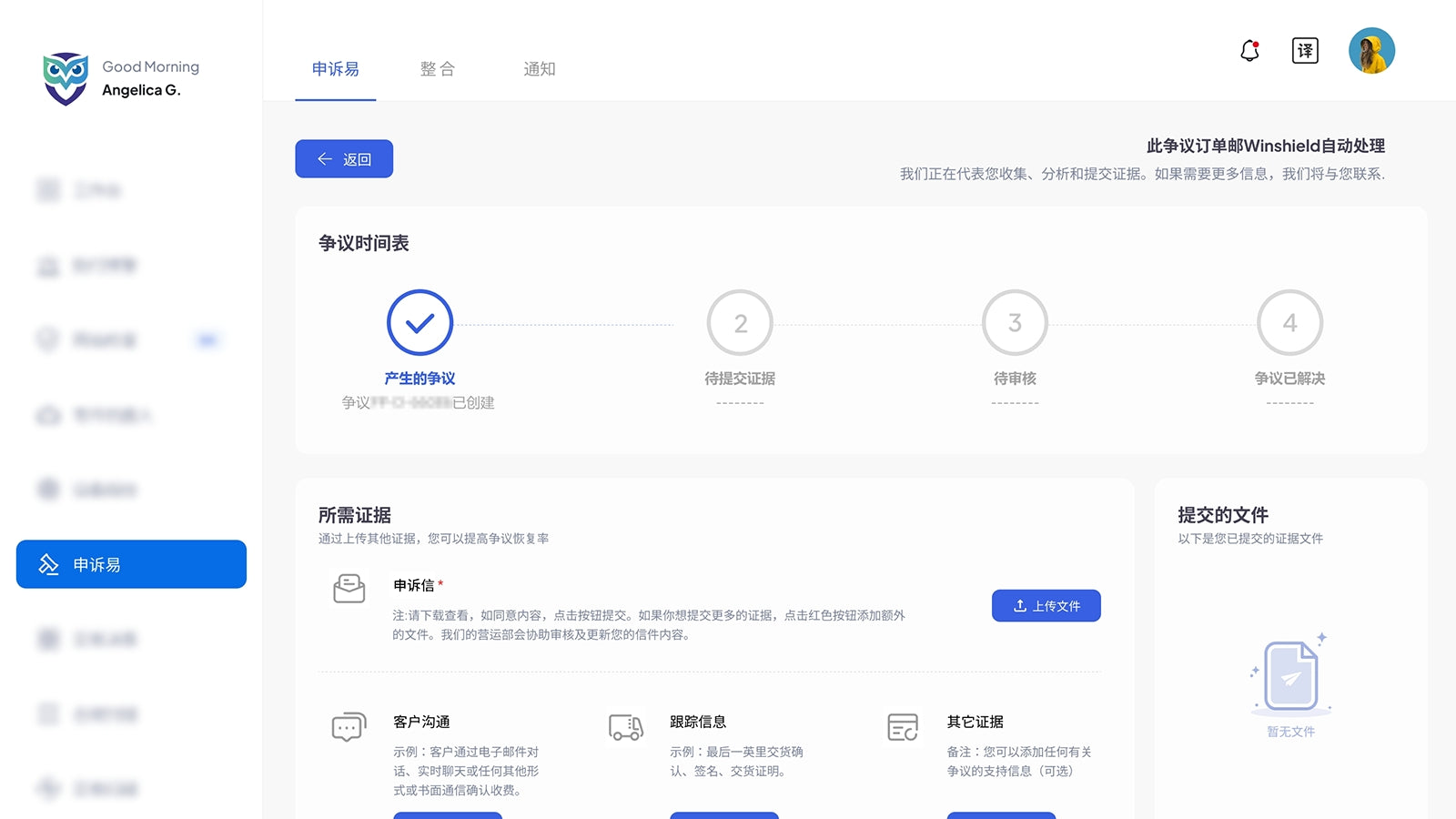
Task: Open the notification bell icon
Action: (1249, 51)
